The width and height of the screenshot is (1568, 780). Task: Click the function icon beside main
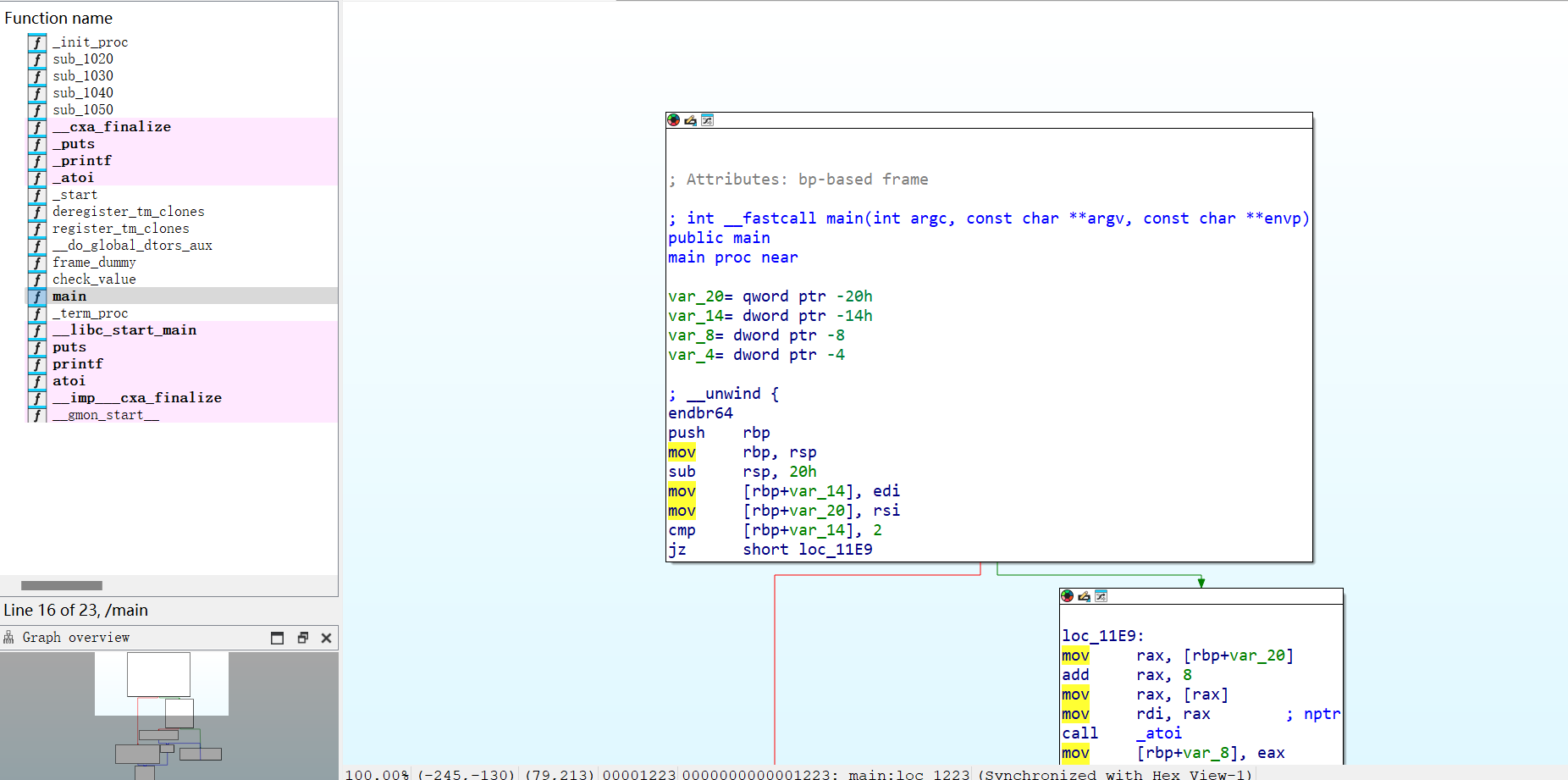(37, 296)
